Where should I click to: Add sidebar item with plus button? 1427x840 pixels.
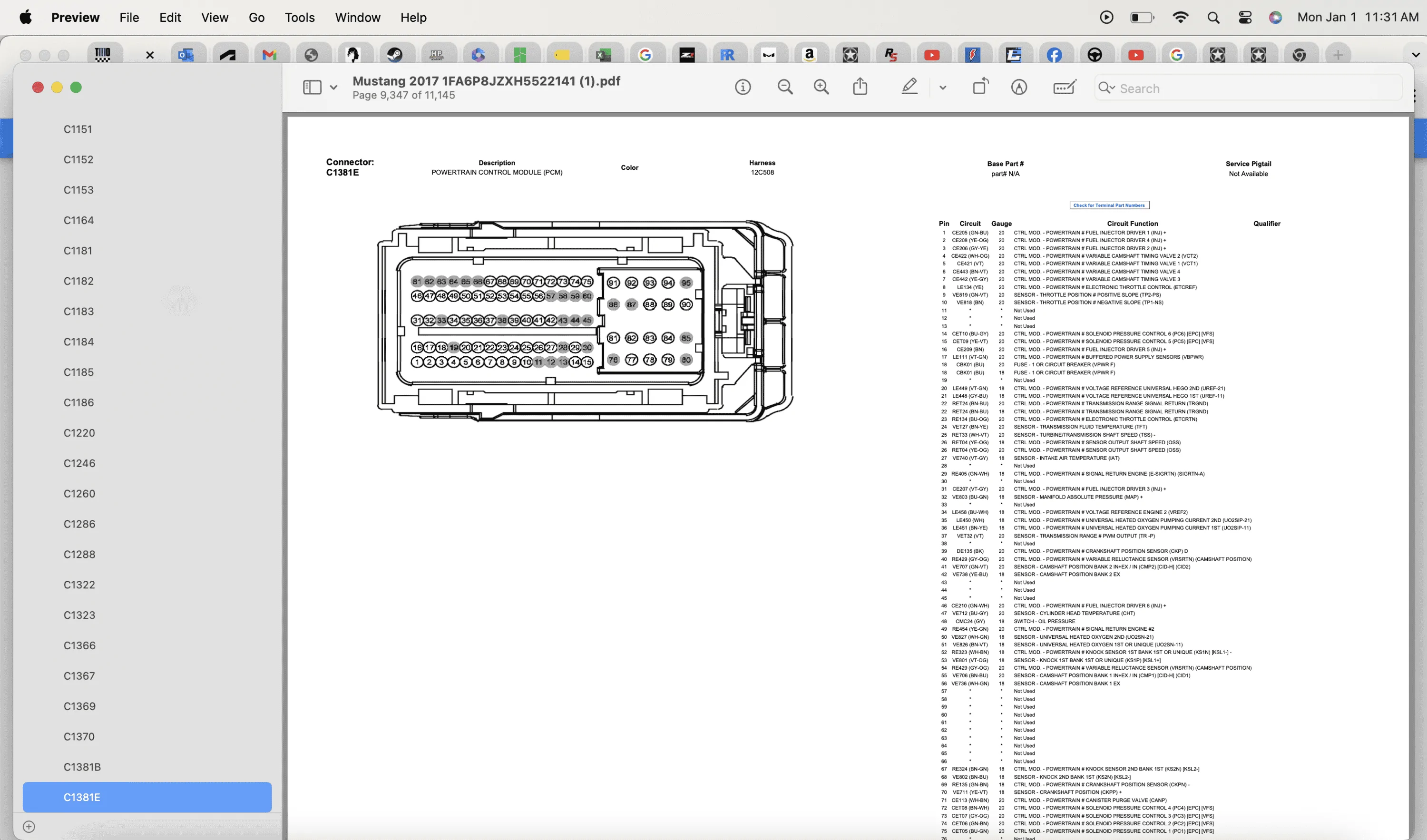tap(29, 827)
